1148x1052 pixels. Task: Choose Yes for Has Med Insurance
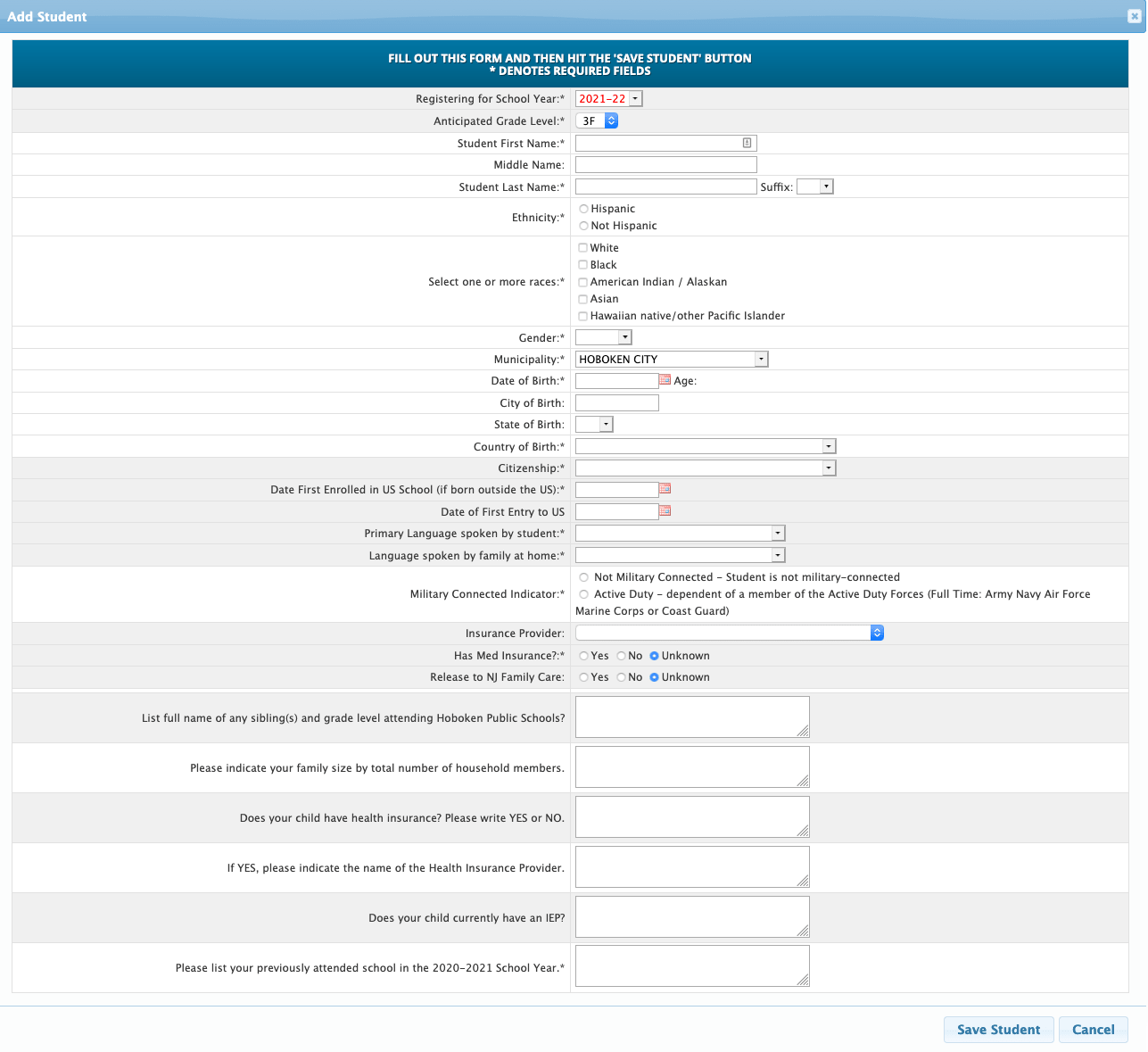click(584, 656)
